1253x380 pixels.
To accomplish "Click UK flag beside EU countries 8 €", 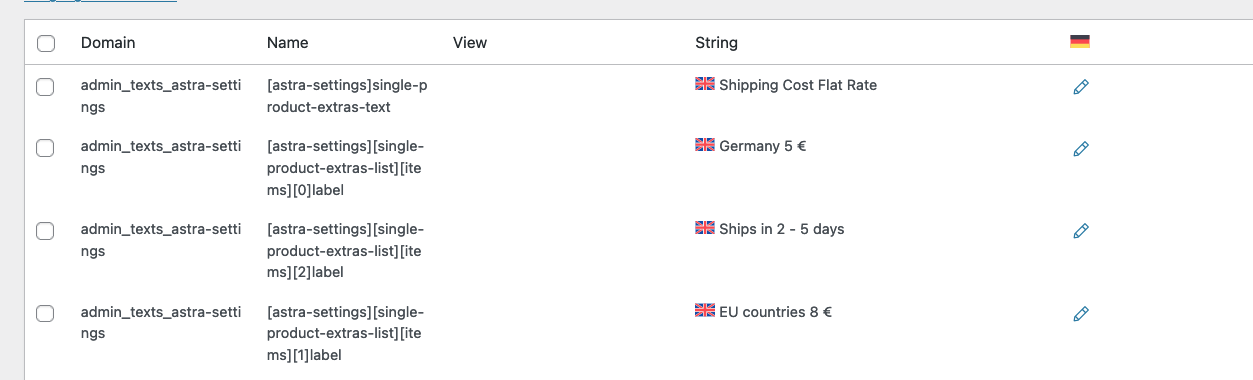I will click(705, 311).
